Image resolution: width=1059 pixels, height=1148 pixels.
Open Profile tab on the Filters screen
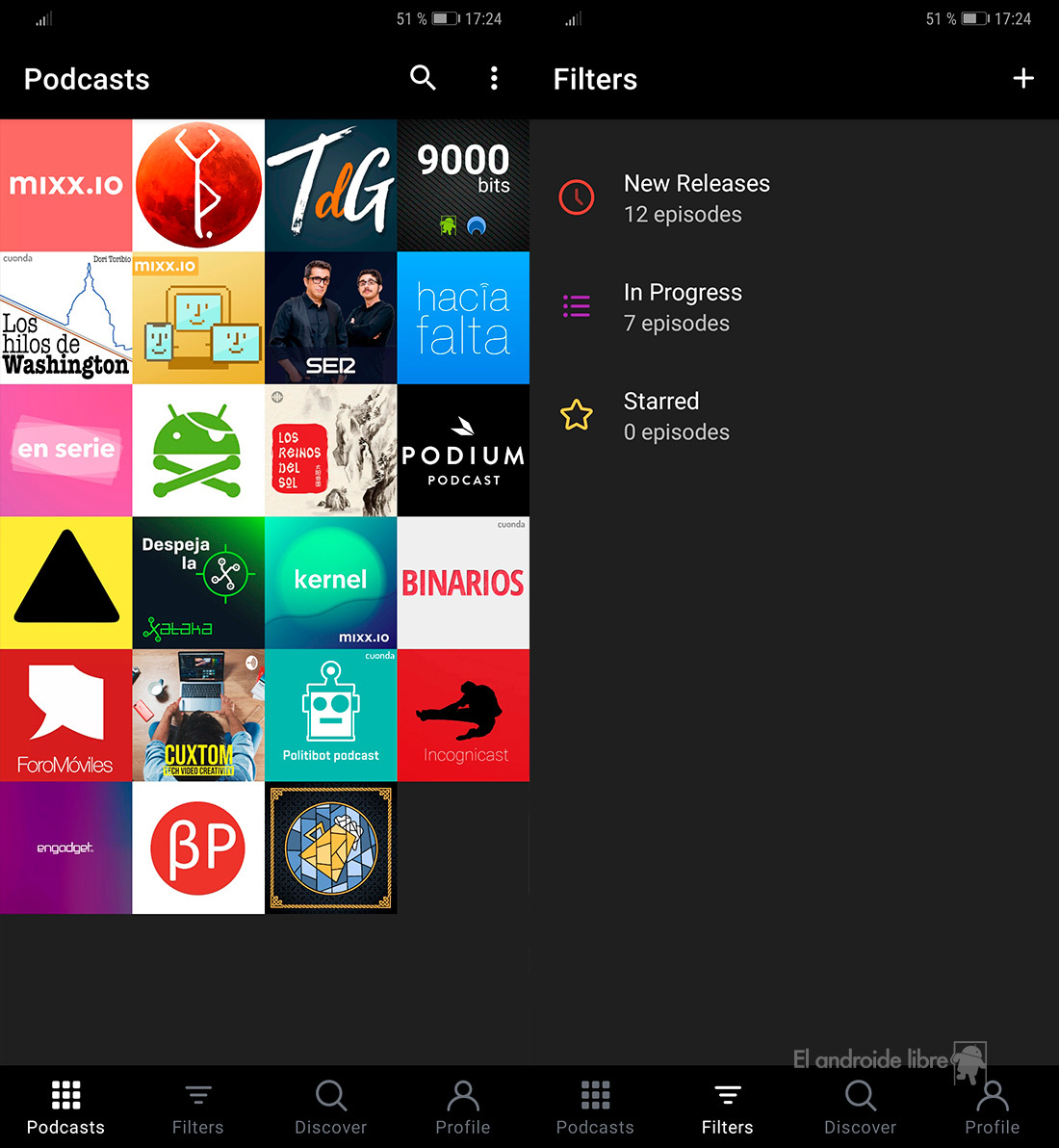(993, 1107)
